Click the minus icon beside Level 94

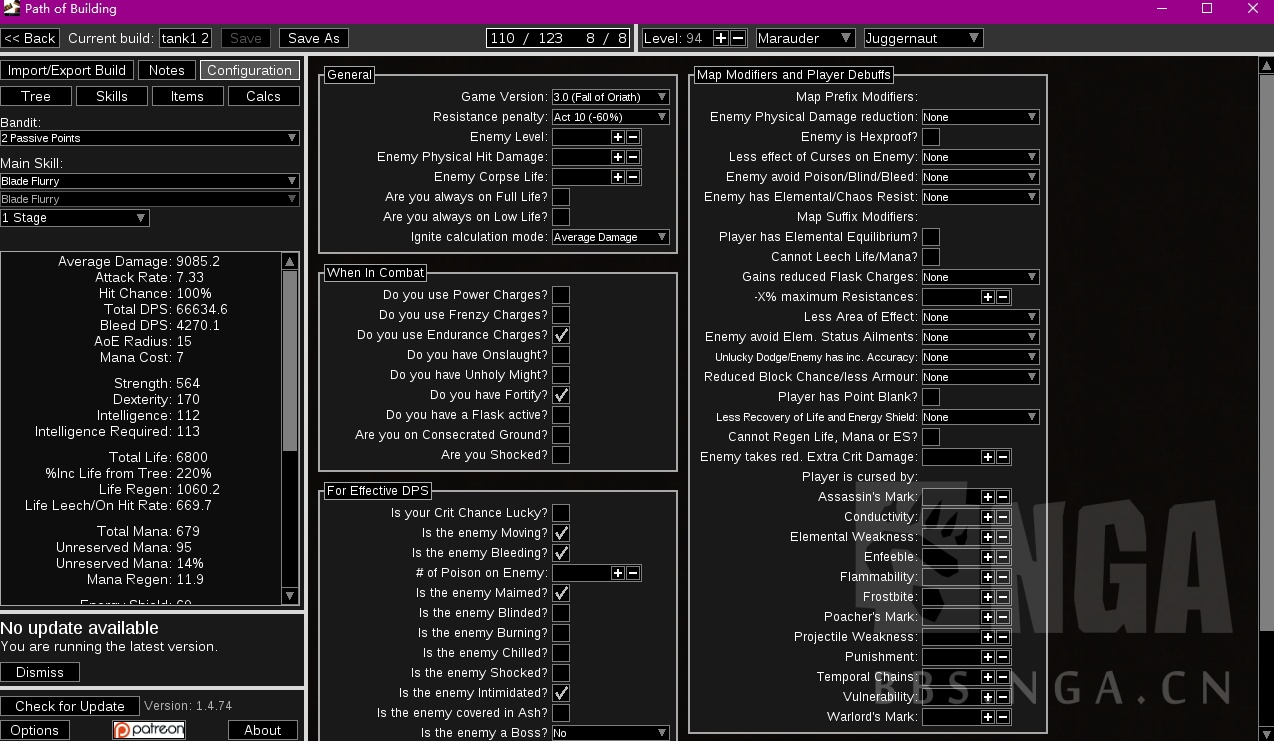738,38
